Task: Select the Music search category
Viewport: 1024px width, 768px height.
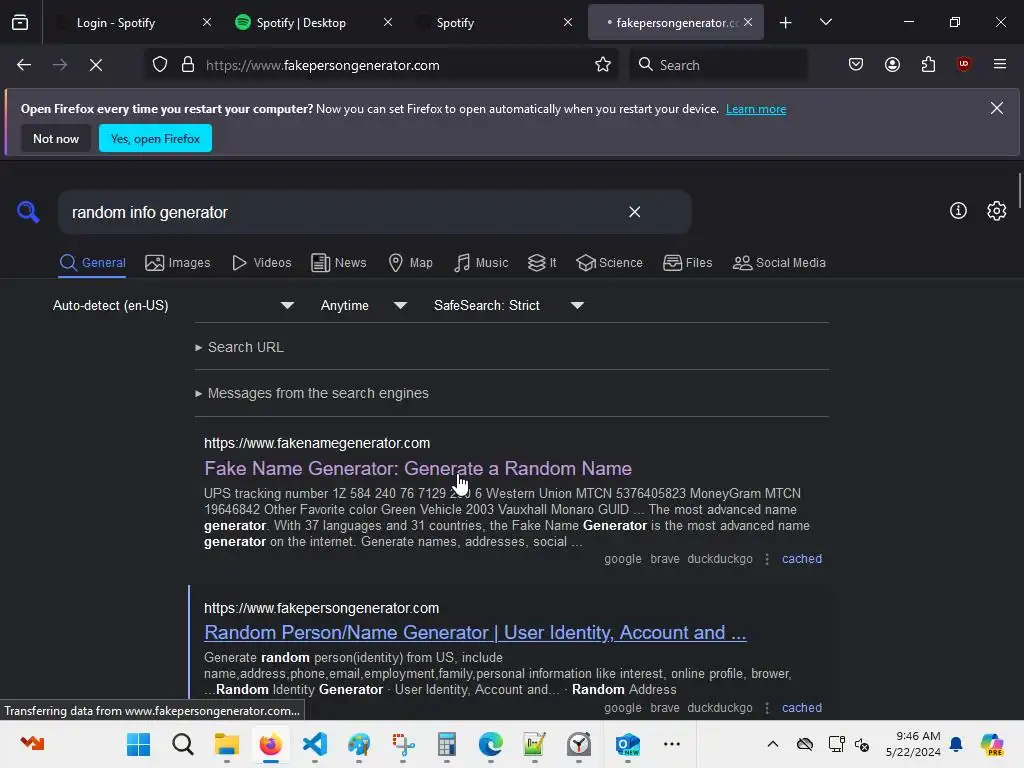Action: click(481, 263)
